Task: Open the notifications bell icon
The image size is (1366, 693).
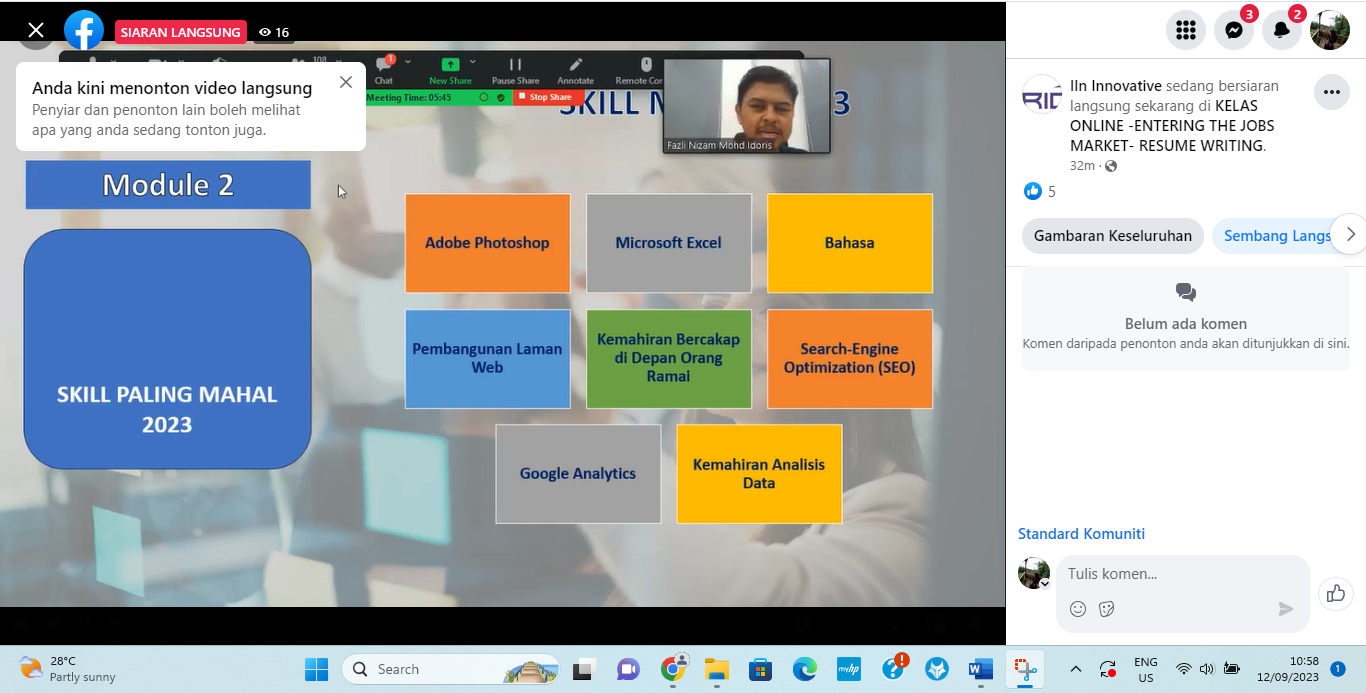Action: tap(1282, 30)
